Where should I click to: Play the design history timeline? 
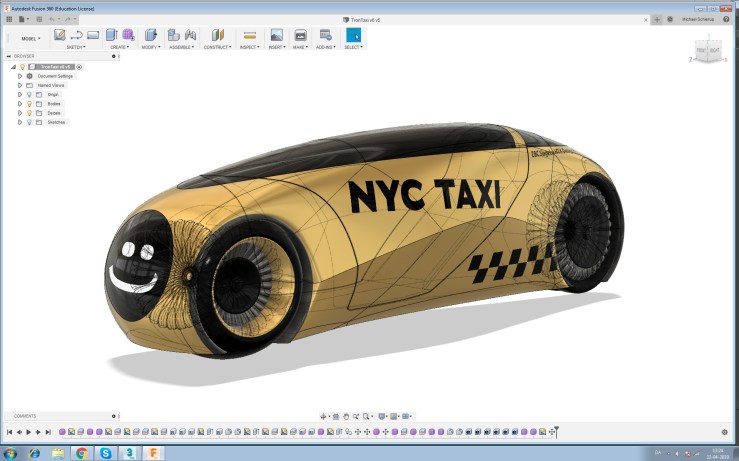point(29,432)
